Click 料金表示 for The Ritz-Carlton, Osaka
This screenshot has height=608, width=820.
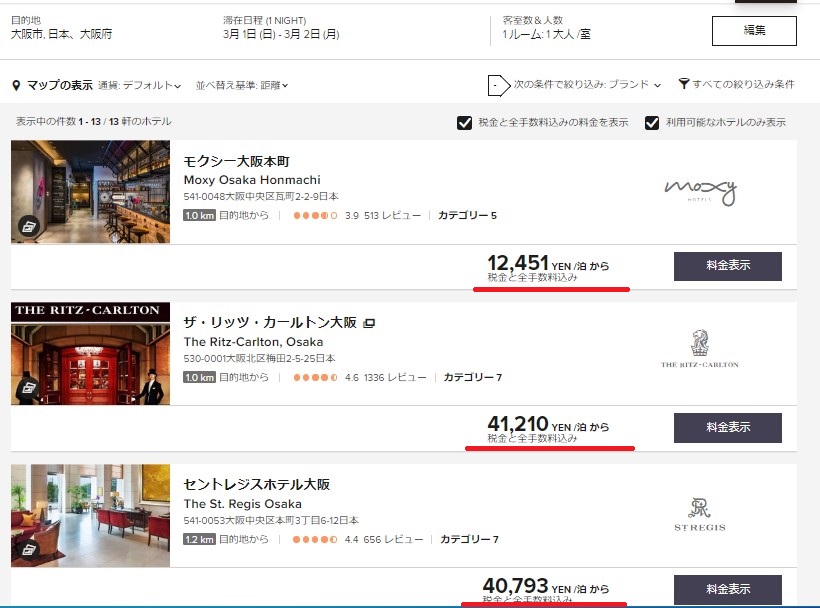click(x=728, y=427)
